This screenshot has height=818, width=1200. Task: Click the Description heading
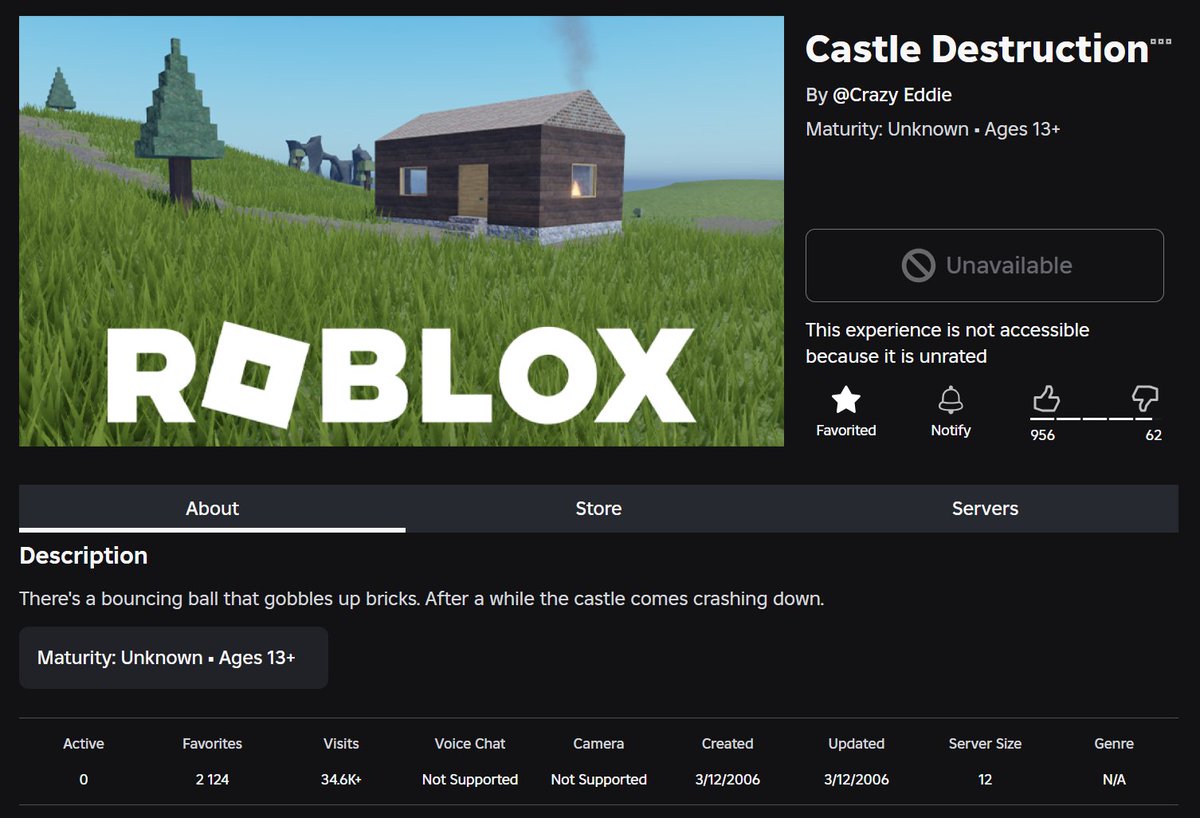click(83, 556)
